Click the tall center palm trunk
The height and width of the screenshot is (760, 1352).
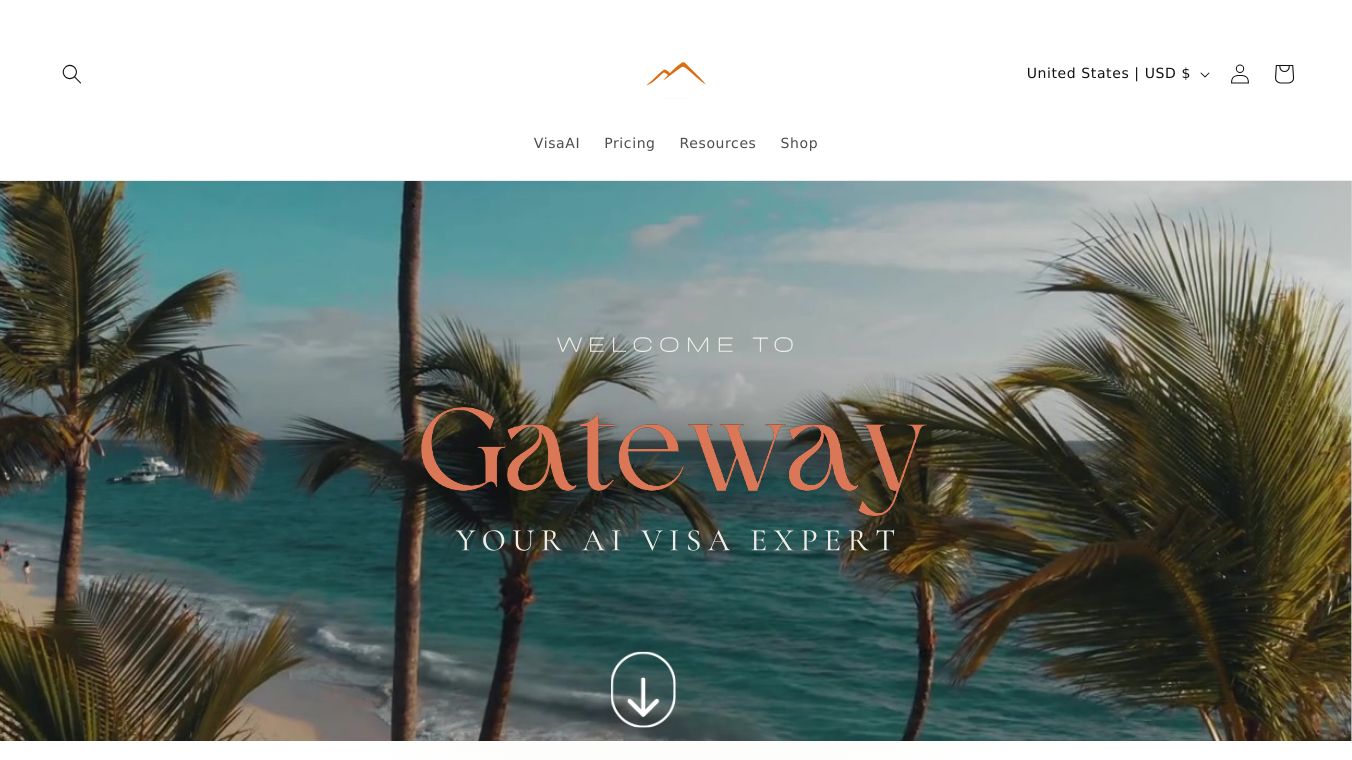(409, 460)
